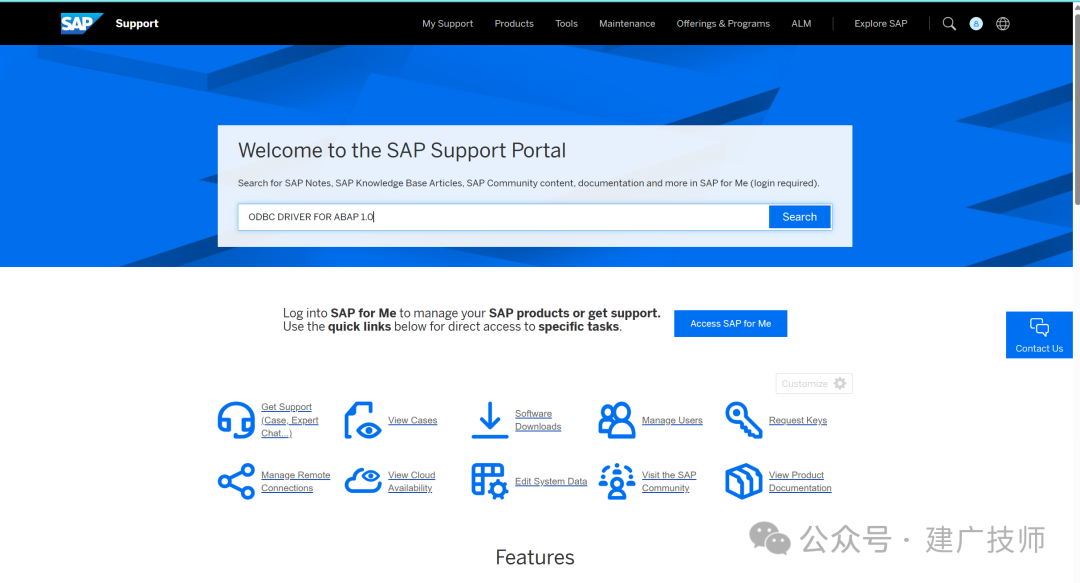
Task: Click the Manage Remote Connections share icon
Action: 236,481
